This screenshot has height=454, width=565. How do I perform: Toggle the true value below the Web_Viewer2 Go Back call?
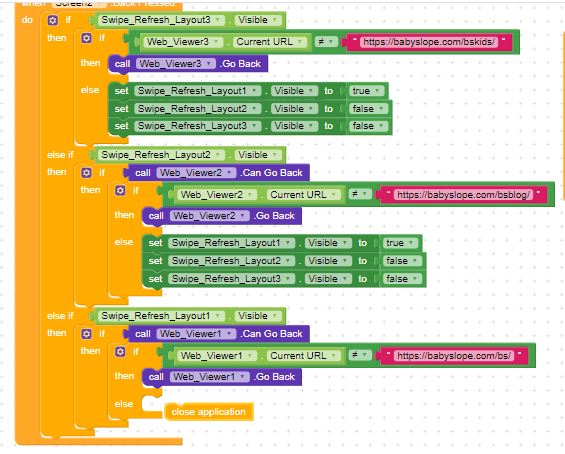[400, 243]
